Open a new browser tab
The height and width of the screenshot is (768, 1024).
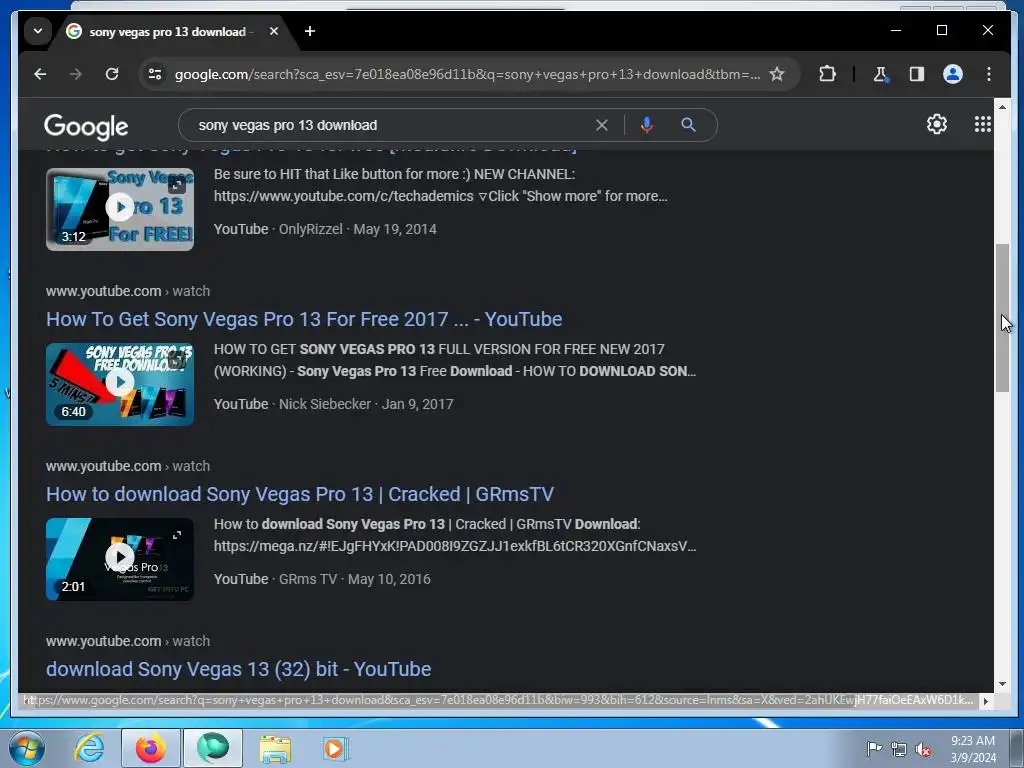coord(310,31)
